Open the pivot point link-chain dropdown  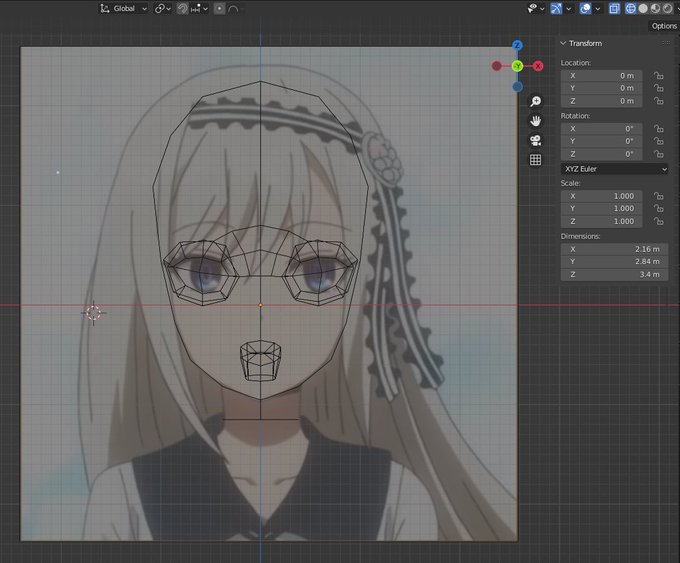tap(163, 8)
